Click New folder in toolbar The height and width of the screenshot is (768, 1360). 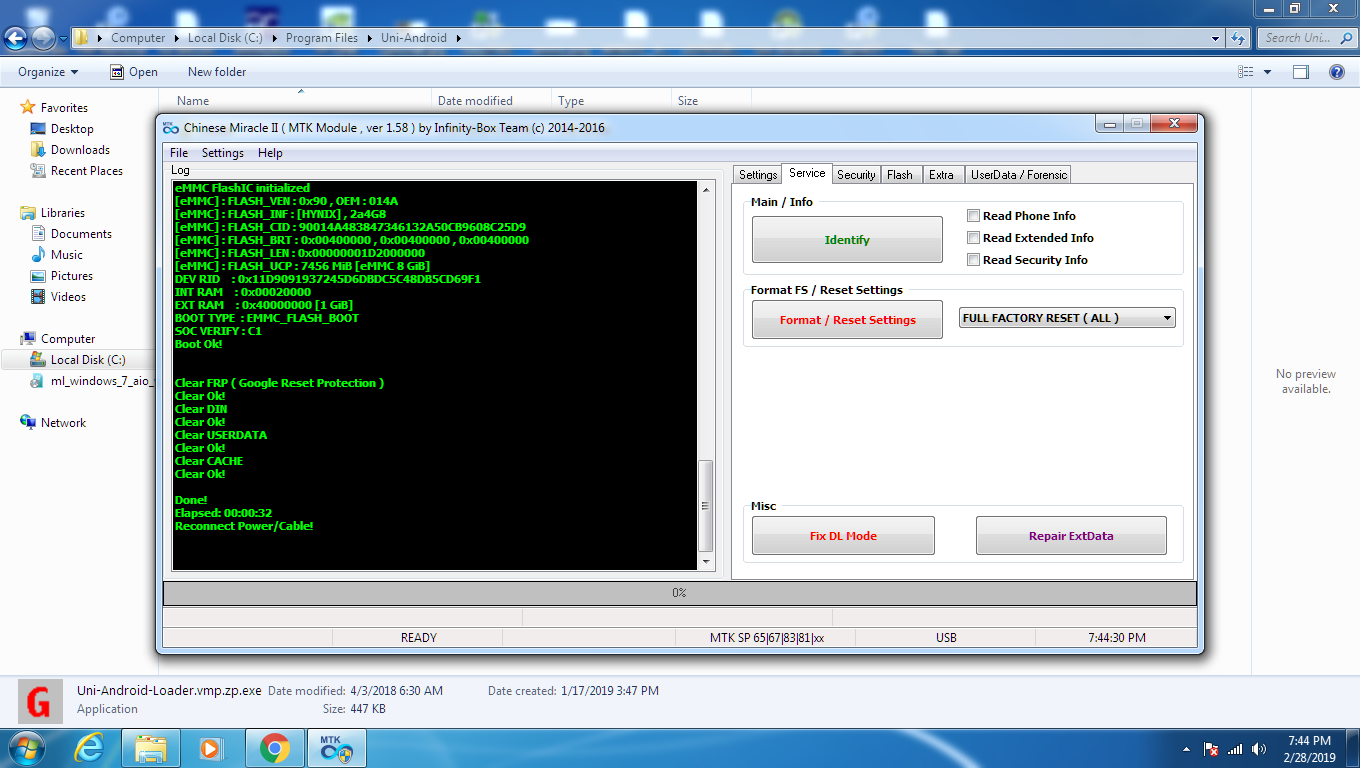pyautogui.click(x=217, y=72)
